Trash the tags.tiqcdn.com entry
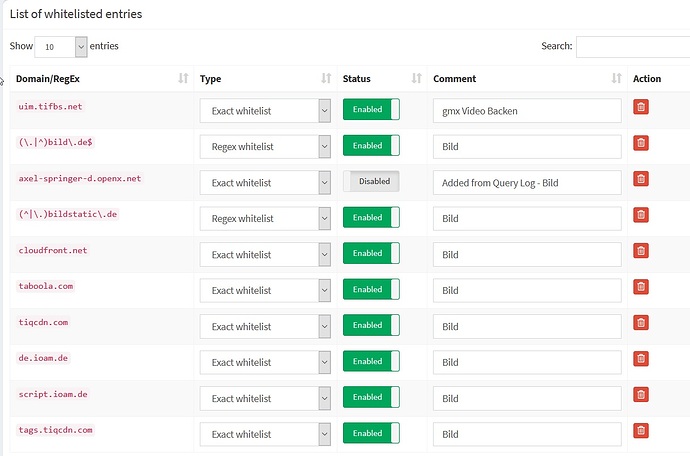Viewport: 690px width, 456px height. pos(641,431)
